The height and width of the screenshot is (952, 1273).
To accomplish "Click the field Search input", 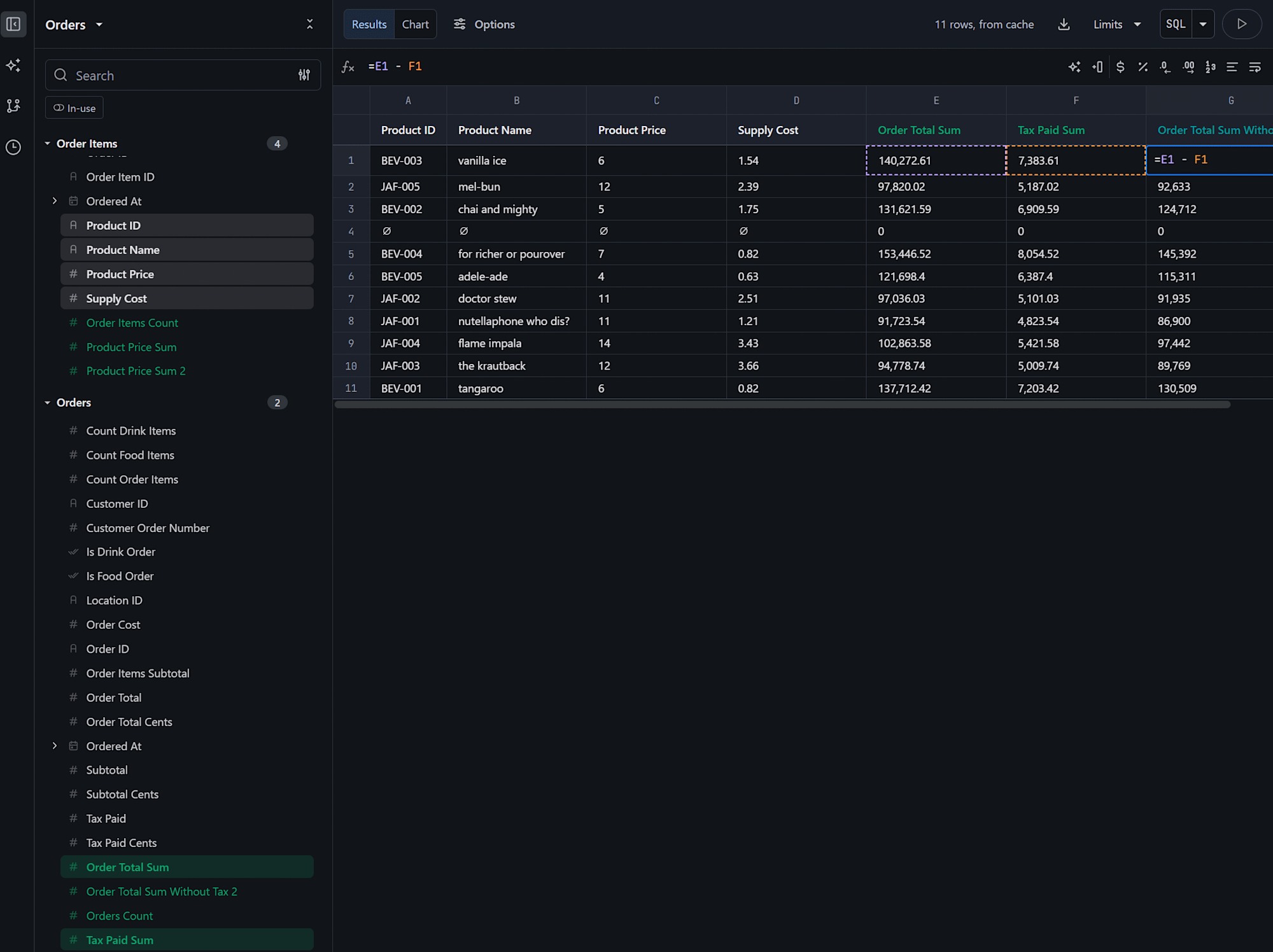I will pyautogui.click(x=183, y=75).
